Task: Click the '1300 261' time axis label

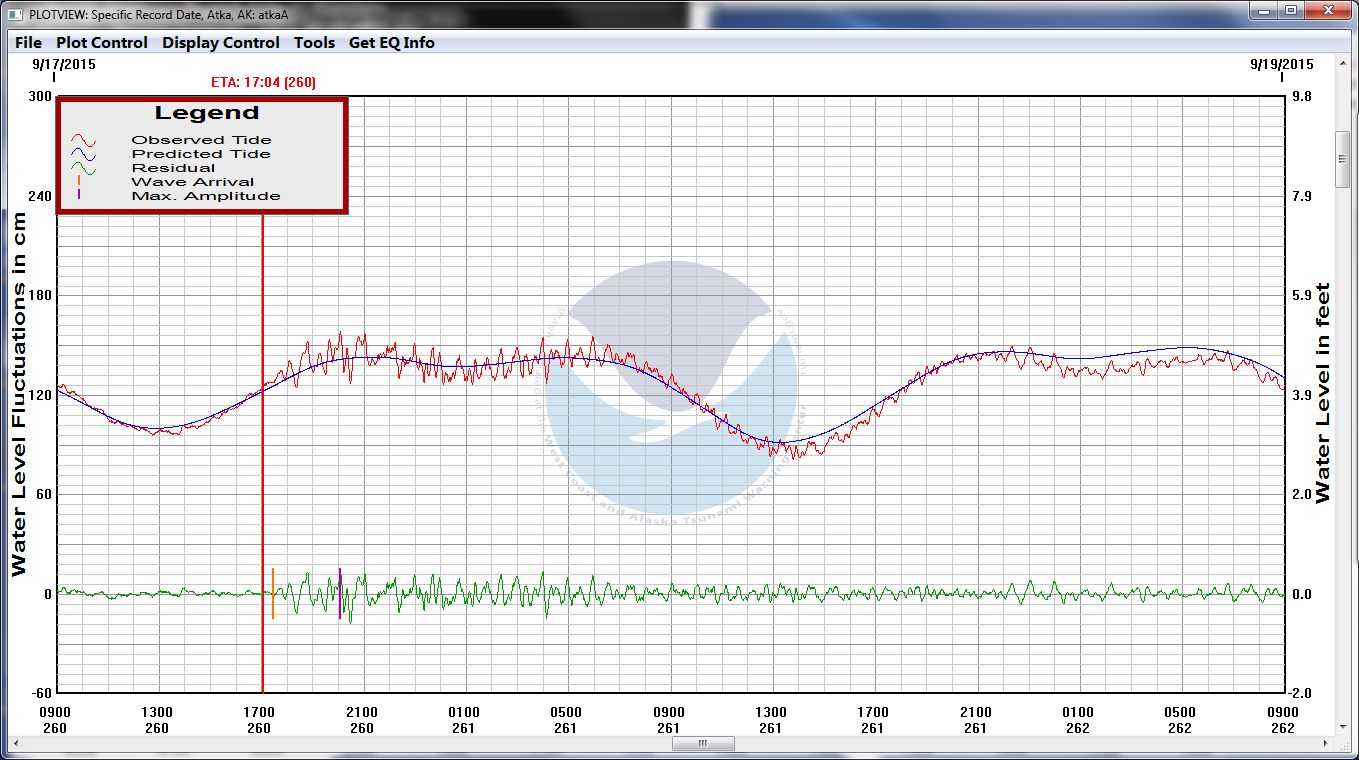Action: 770,720
